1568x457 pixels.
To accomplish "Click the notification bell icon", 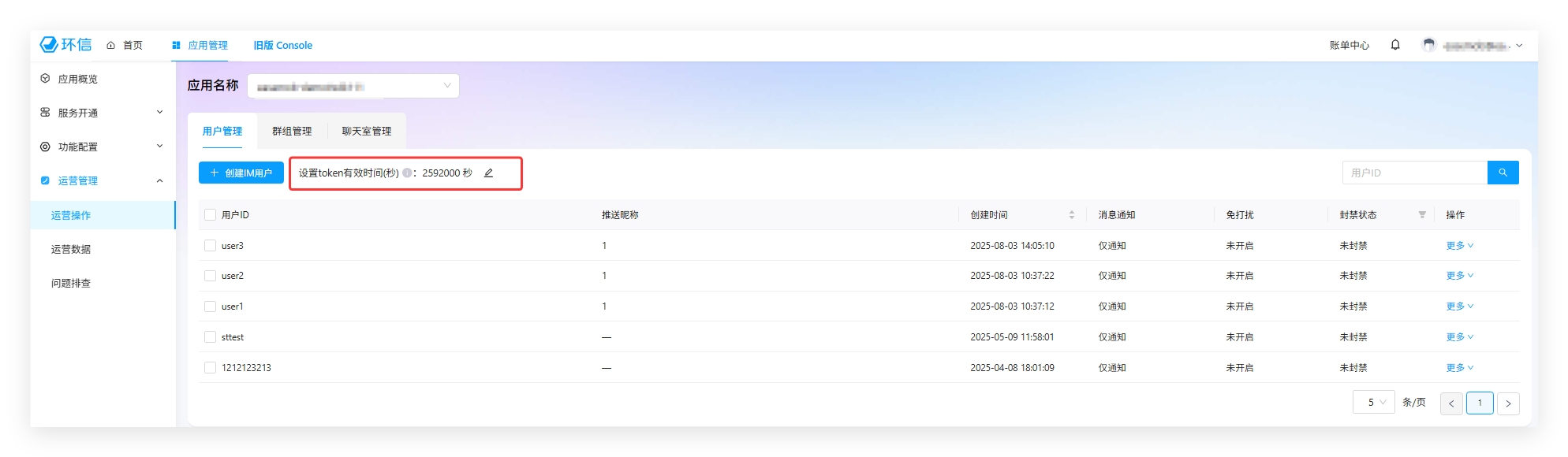I will click(x=1395, y=45).
